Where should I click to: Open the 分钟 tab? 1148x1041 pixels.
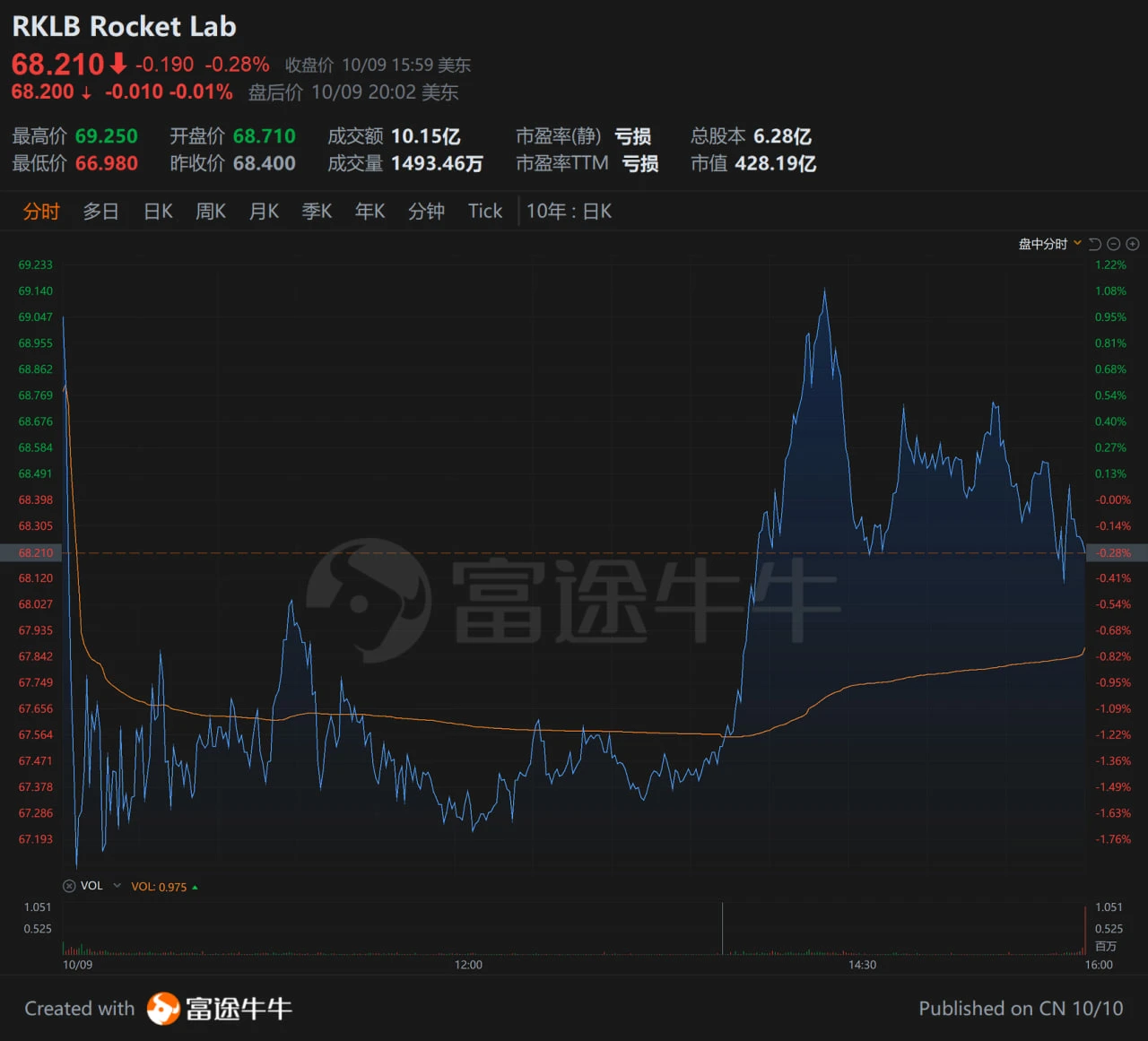426,212
